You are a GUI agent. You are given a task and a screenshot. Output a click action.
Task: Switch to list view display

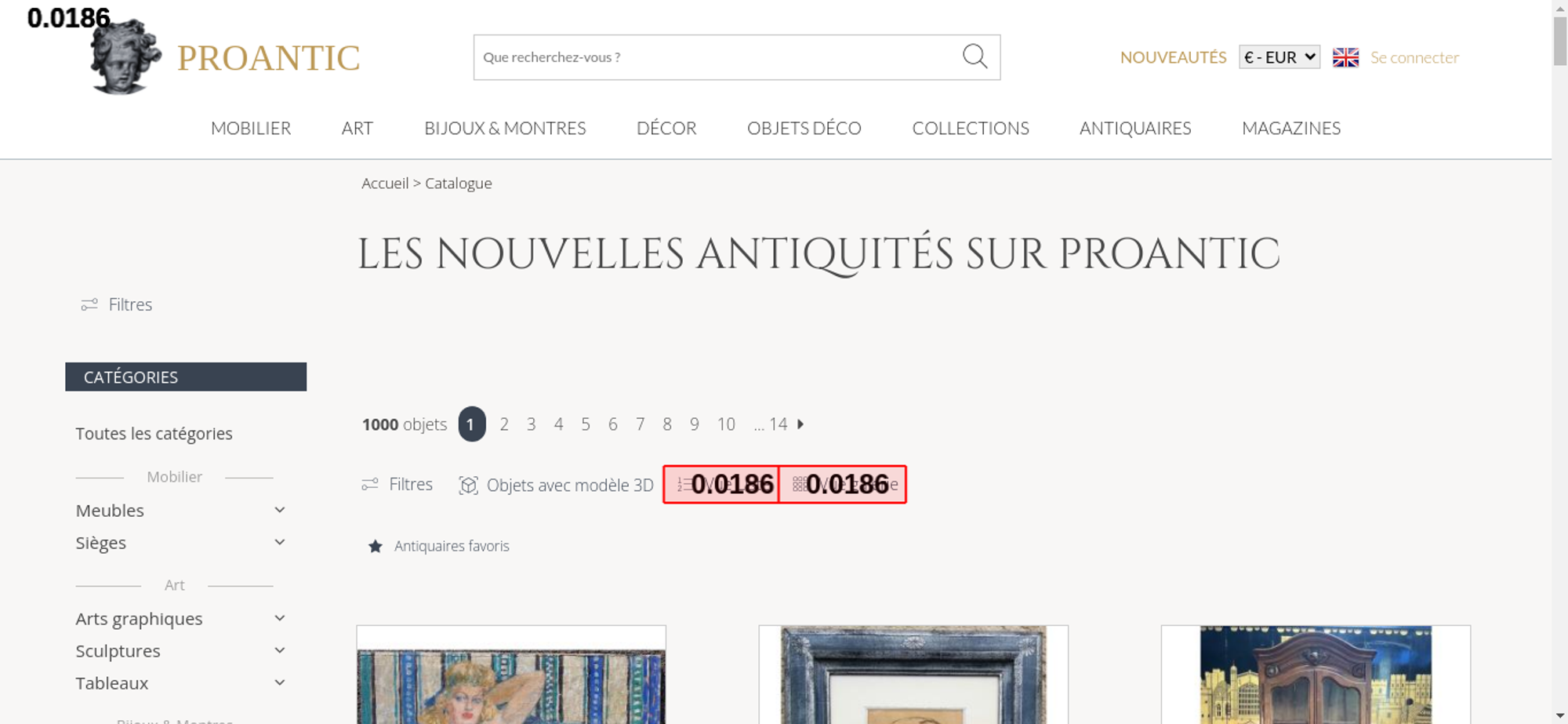tap(721, 484)
